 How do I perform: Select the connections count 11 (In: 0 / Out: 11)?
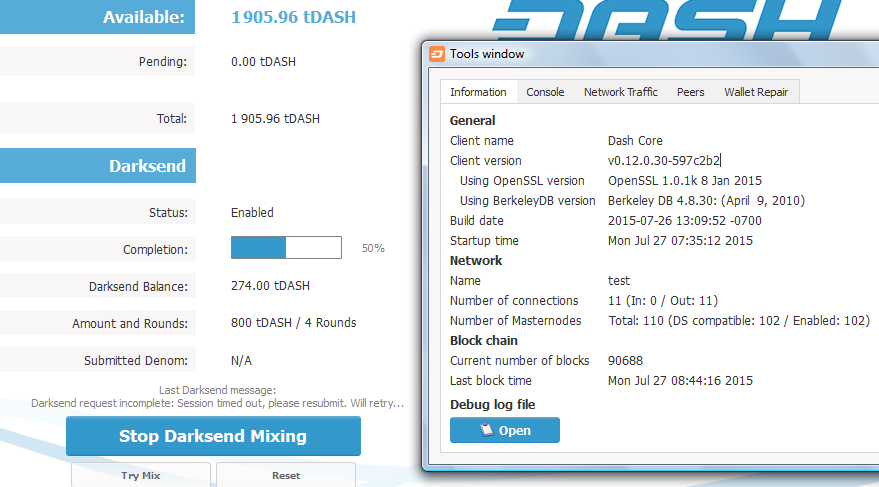663,301
